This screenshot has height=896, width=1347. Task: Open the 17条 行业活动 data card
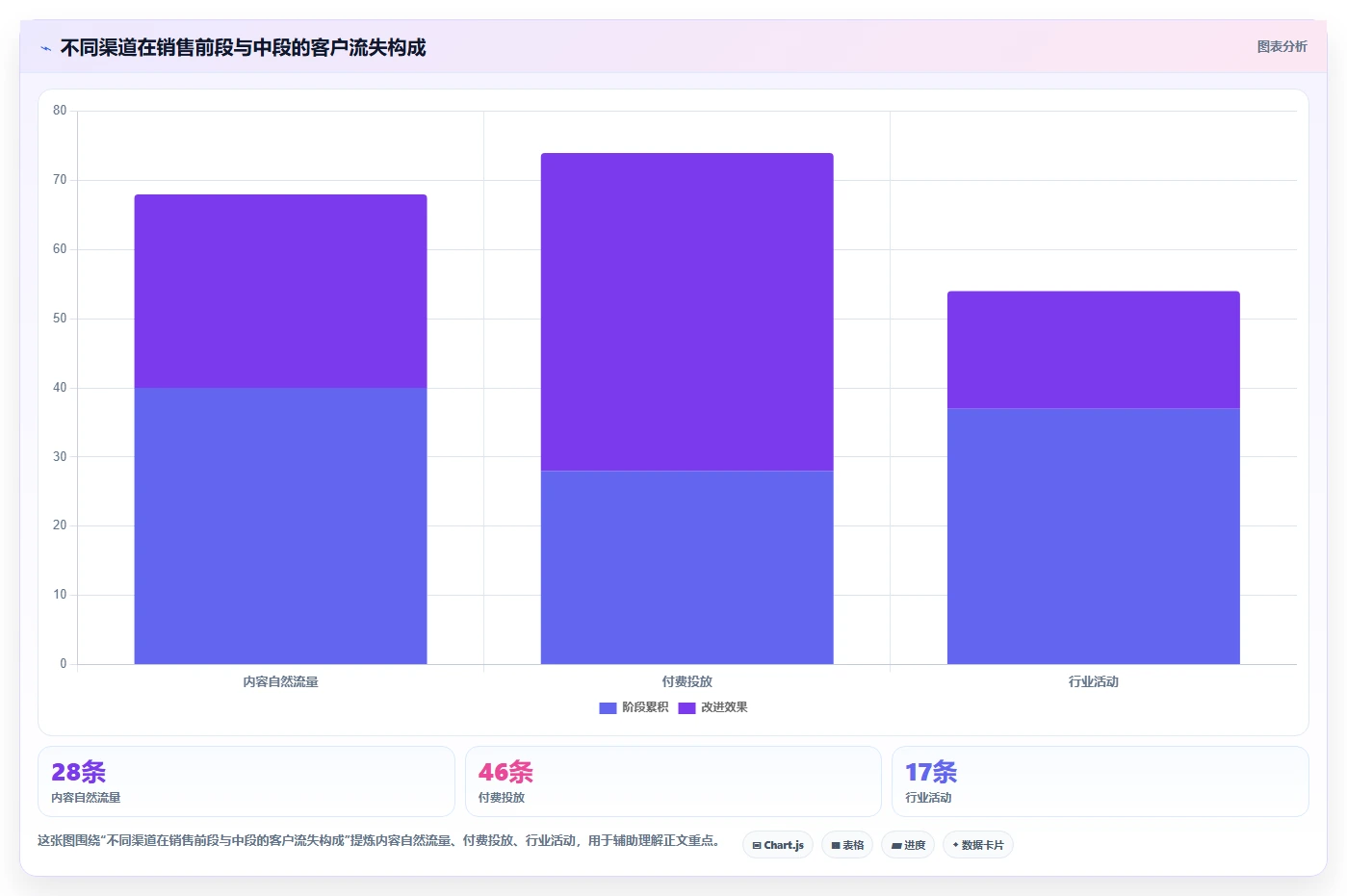tap(1101, 781)
